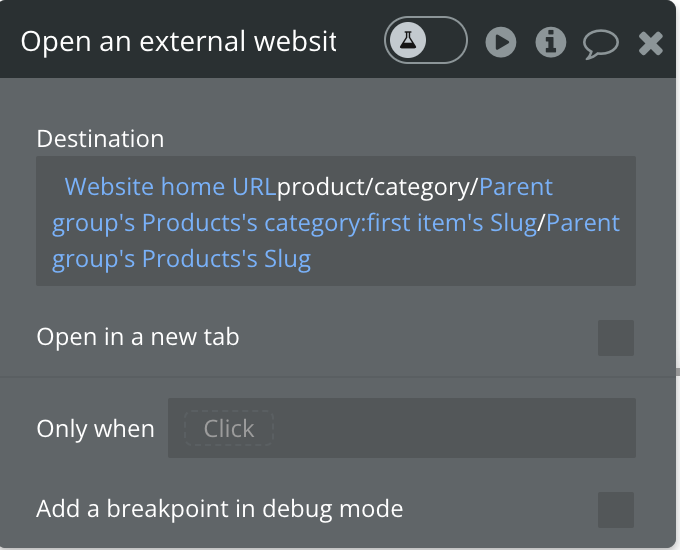Click the slash separator between Slug expressions
The height and width of the screenshot is (550, 680).
point(542,223)
